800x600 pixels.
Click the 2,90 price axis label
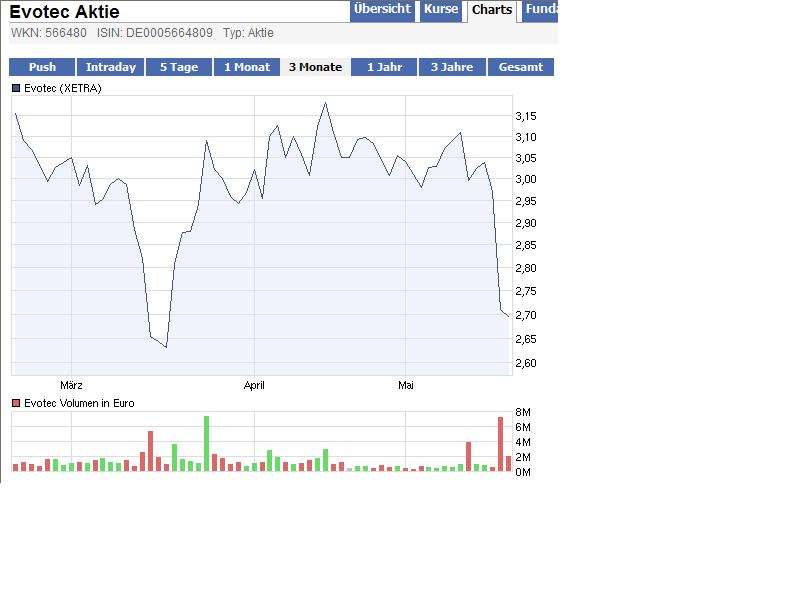(x=526, y=223)
